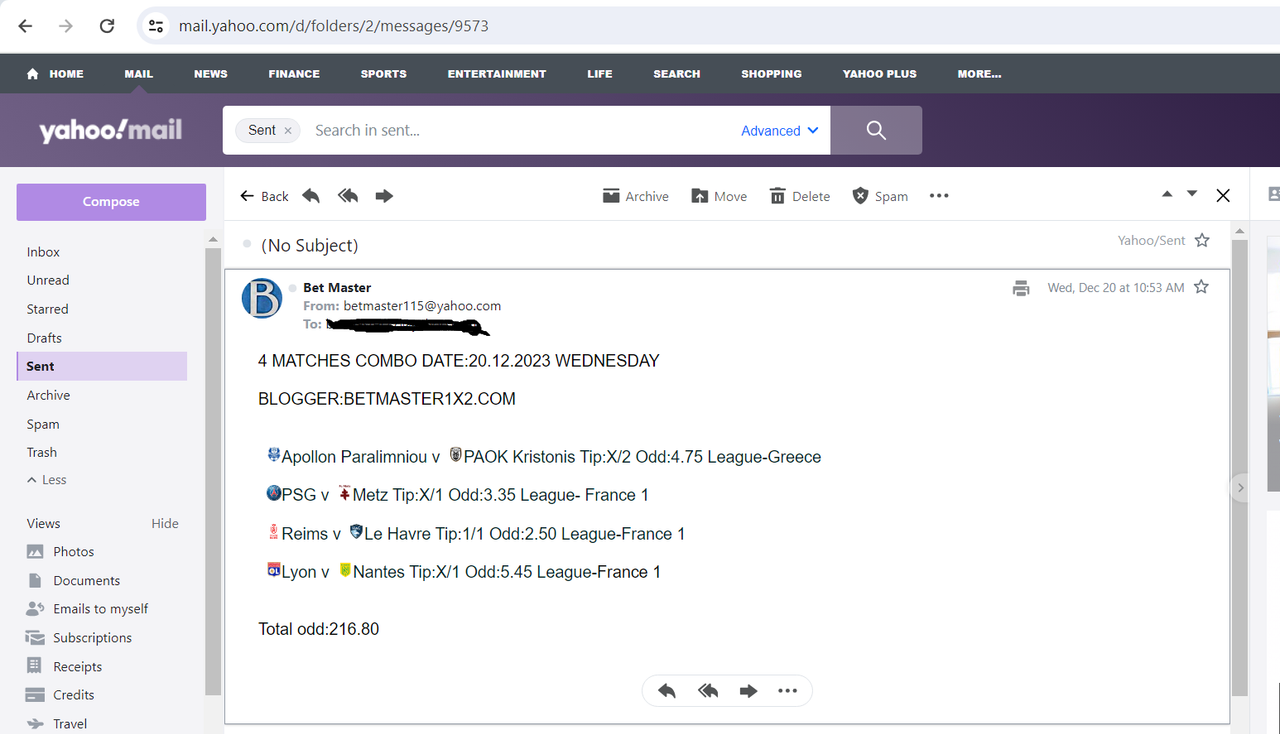Click the message pane vertical scrollbar
Image resolution: width=1280 pixels, height=734 pixels.
pos(1240,470)
